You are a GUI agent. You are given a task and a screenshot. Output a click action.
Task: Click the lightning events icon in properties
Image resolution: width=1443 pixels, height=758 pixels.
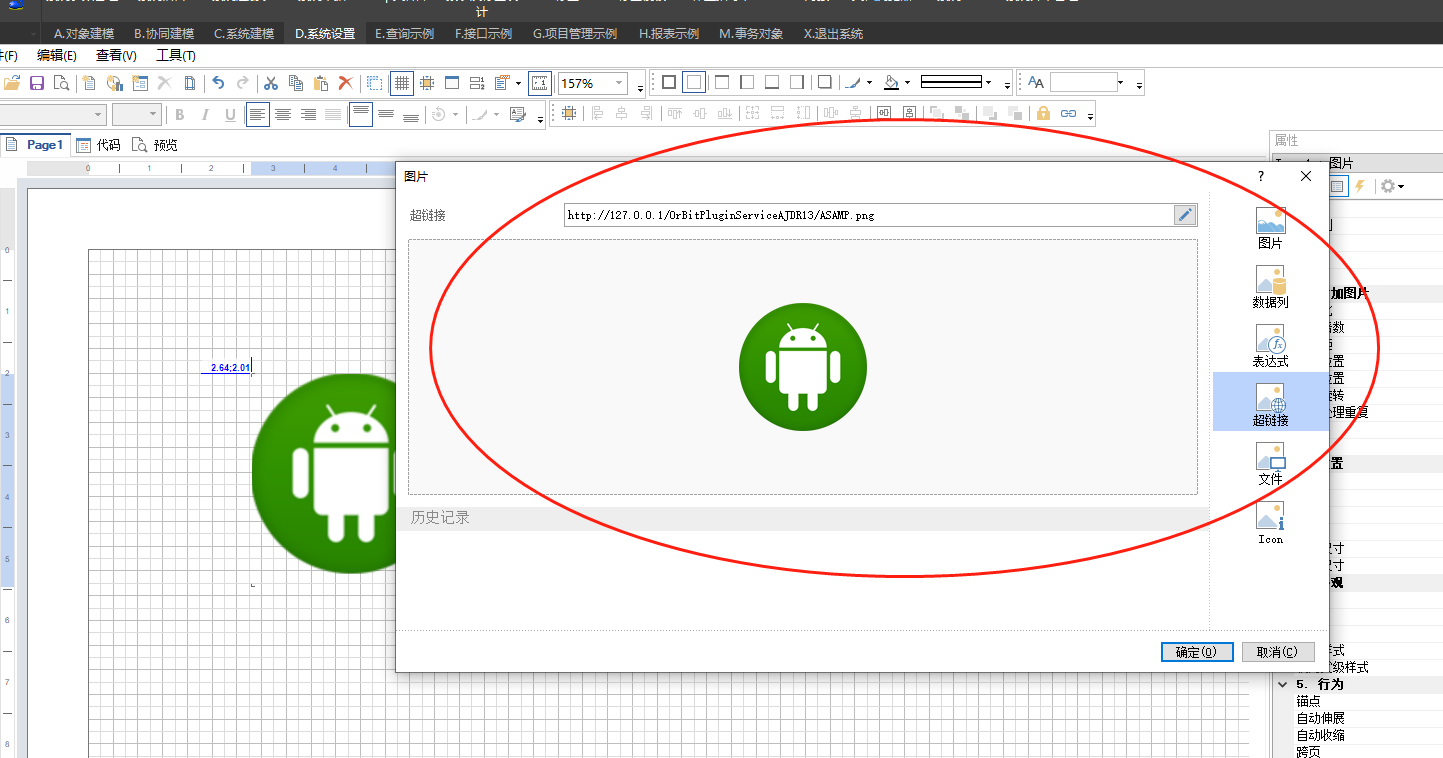tap(1360, 186)
